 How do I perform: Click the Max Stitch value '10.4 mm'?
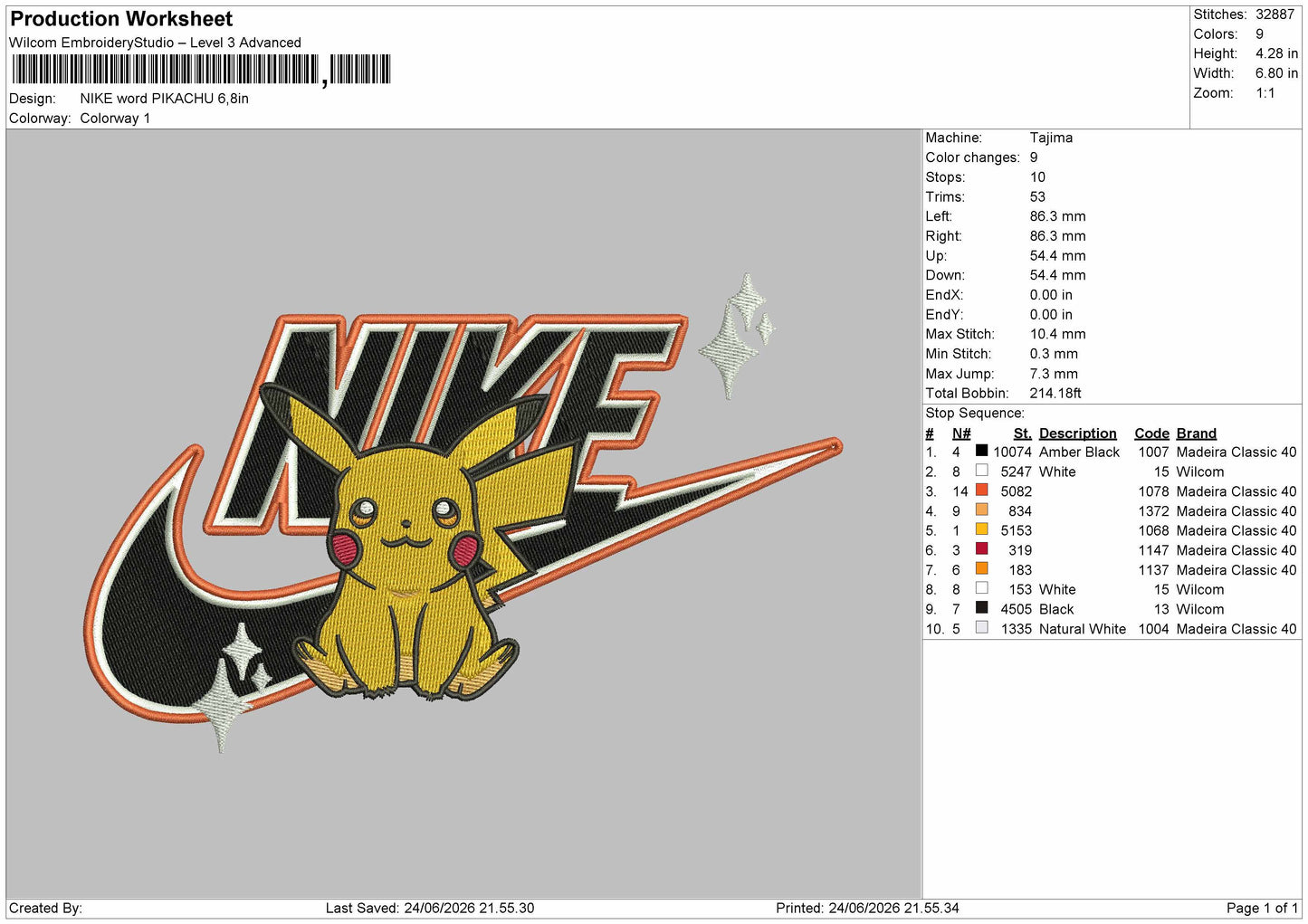click(x=1057, y=334)
